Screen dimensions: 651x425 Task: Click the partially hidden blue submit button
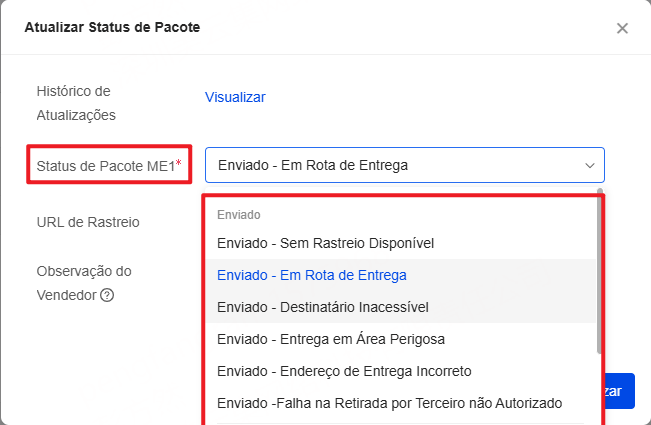(x=619, y=391)
